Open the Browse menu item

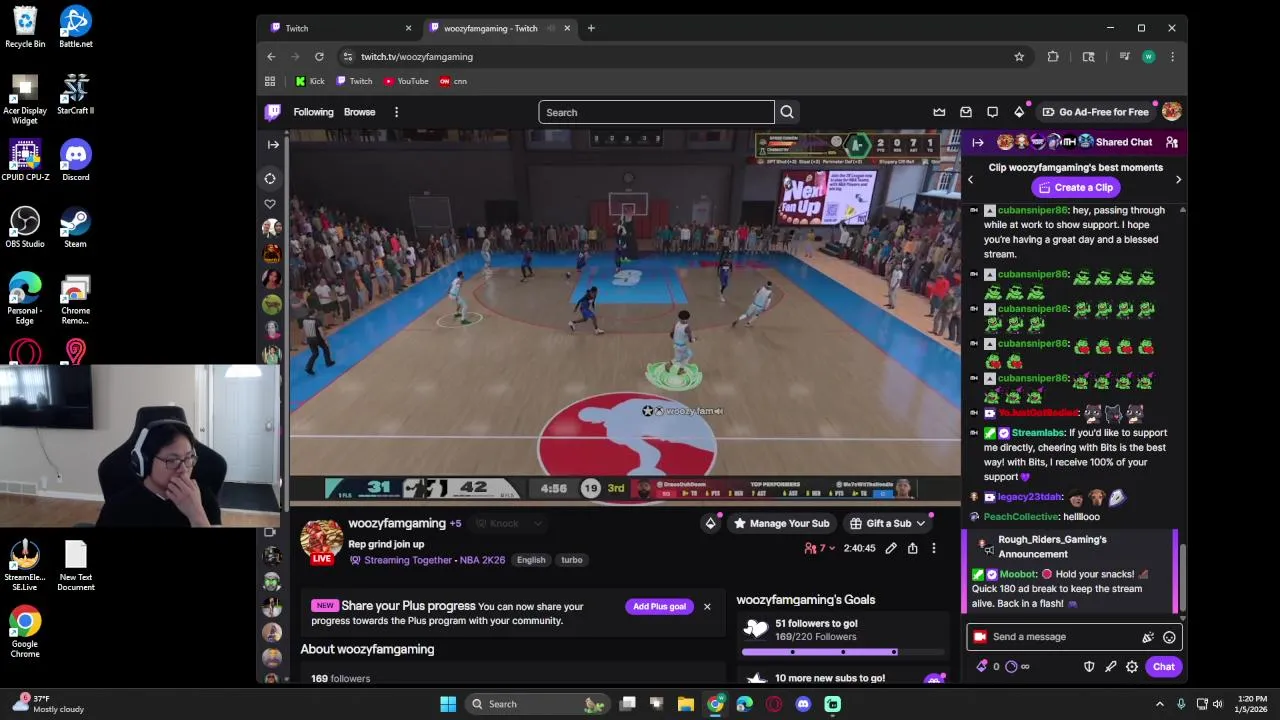click(x=360, y=112)
